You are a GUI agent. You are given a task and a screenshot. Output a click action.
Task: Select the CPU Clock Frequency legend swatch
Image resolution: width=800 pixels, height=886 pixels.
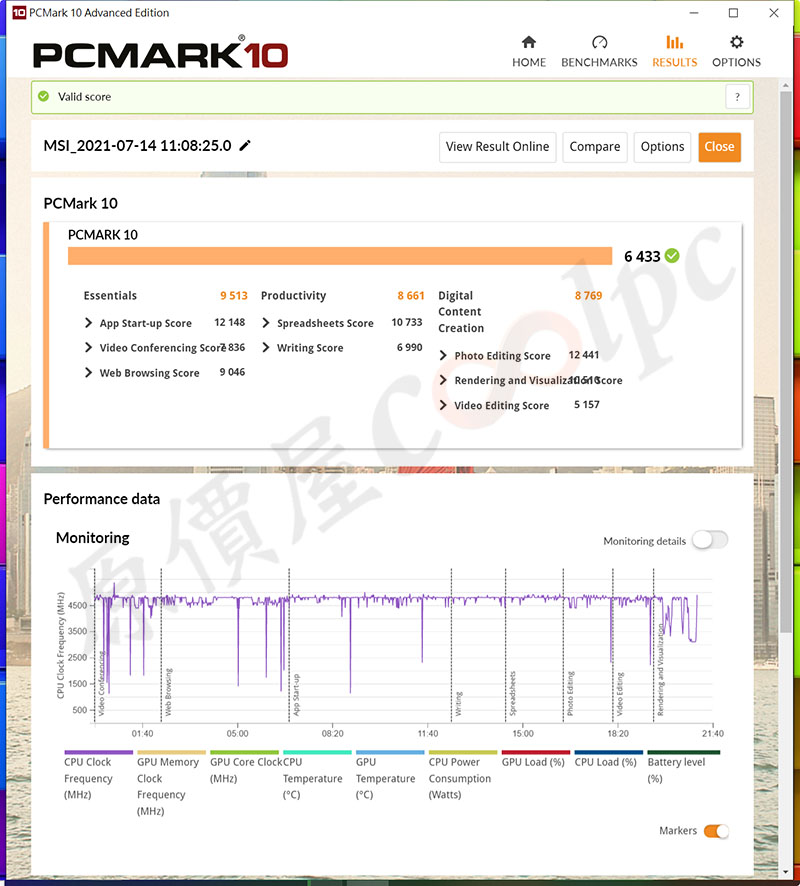[x=98, y=753]
